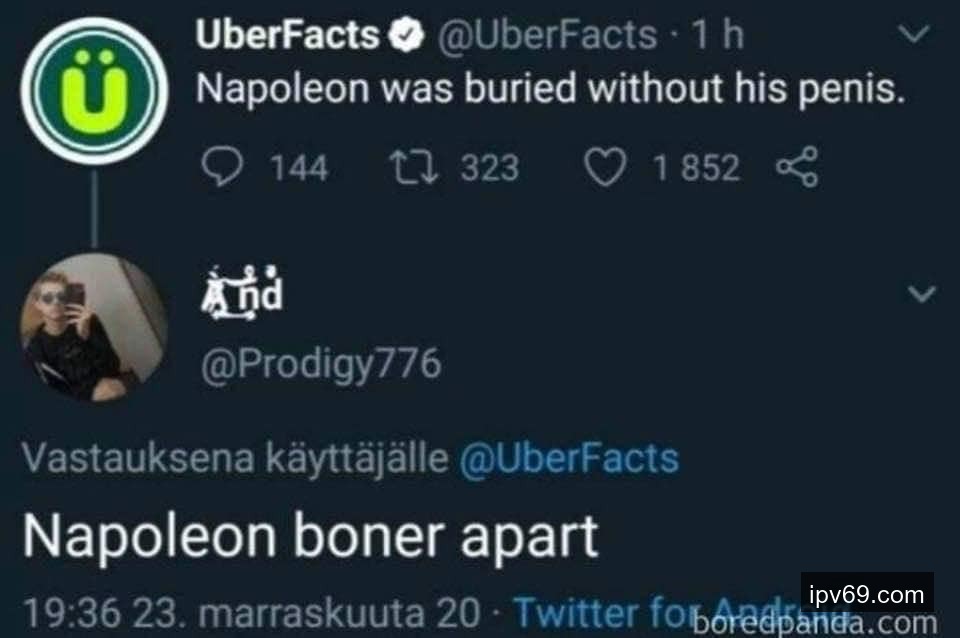Screen dimensions: 960x638
Task: Click the 19:36 reply timestamp
Action: coord(60,610)
